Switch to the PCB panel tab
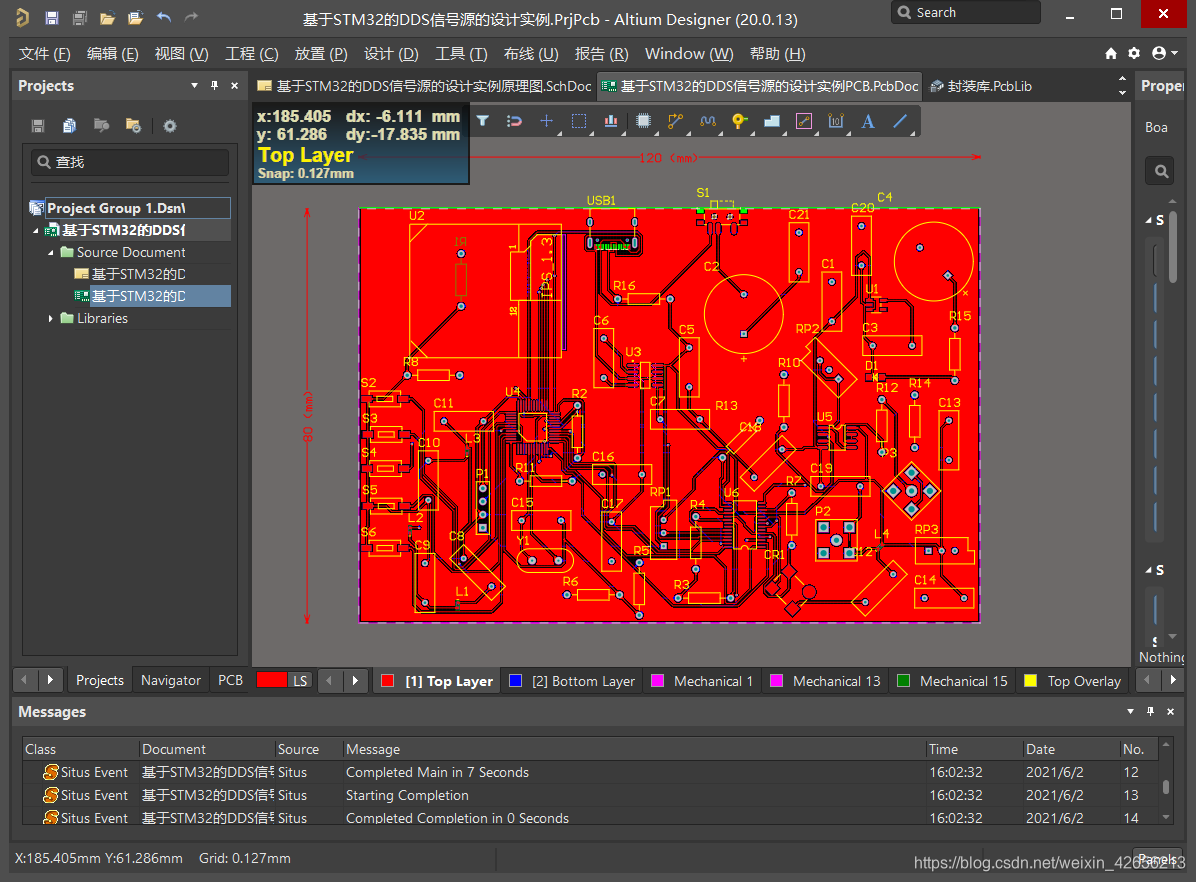Viewport: 1196px width, 882px height. [x=230, y=680]
